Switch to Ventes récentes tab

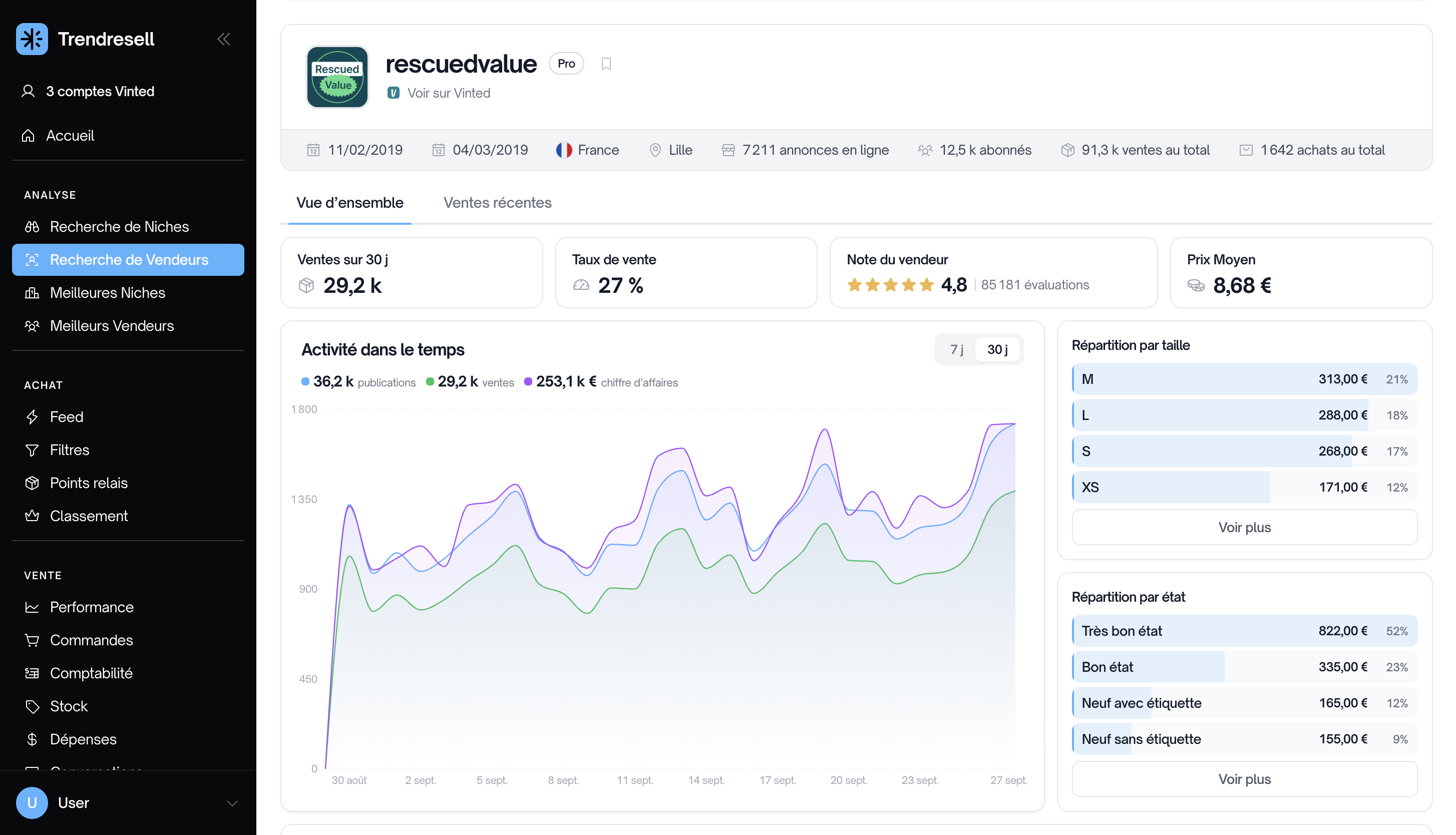pyautogui.click(x=497, y=202)
